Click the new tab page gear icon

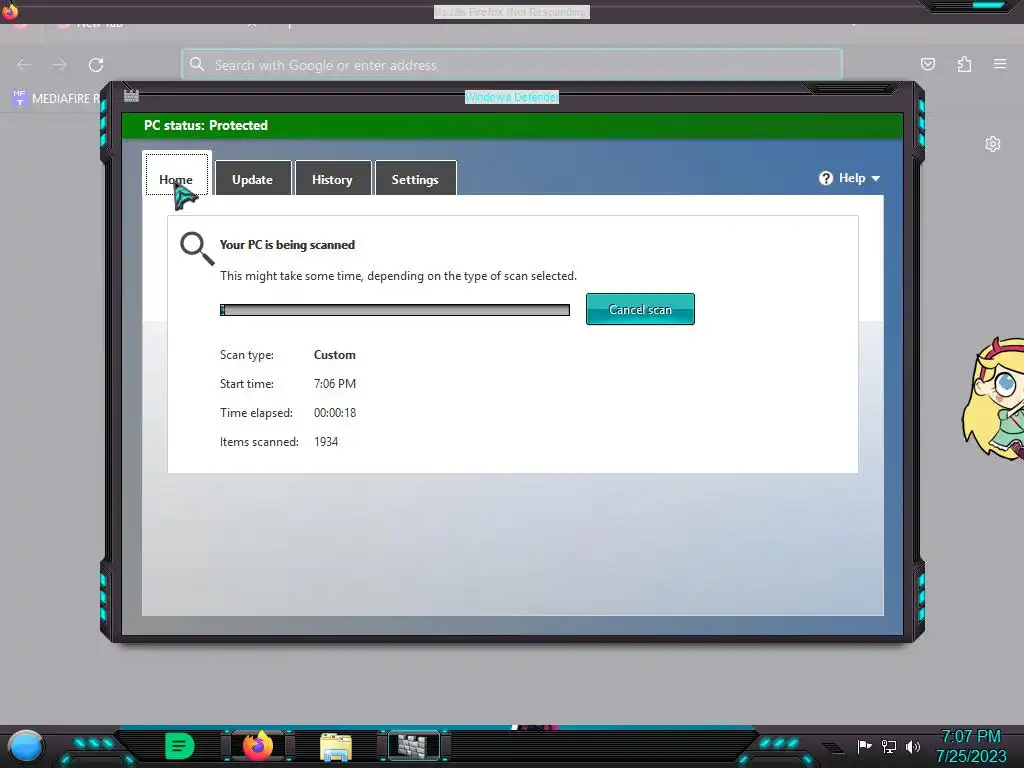point(993,144)
